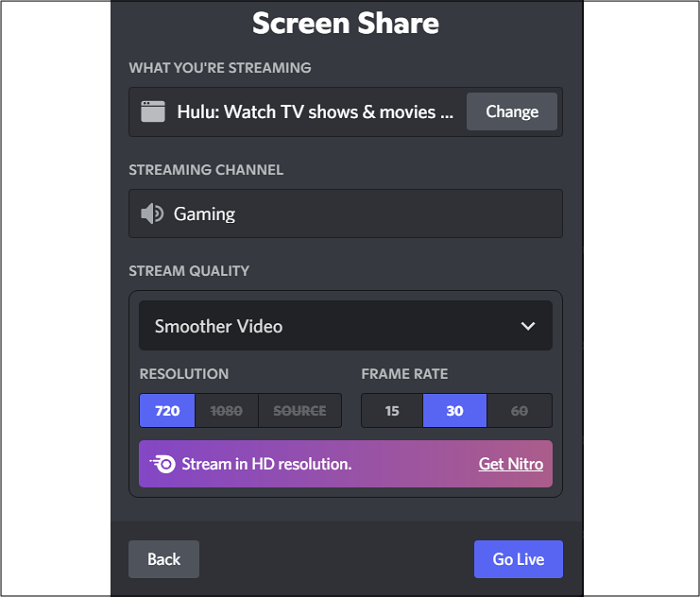Start streaming with Go Live button

point(518,559)
